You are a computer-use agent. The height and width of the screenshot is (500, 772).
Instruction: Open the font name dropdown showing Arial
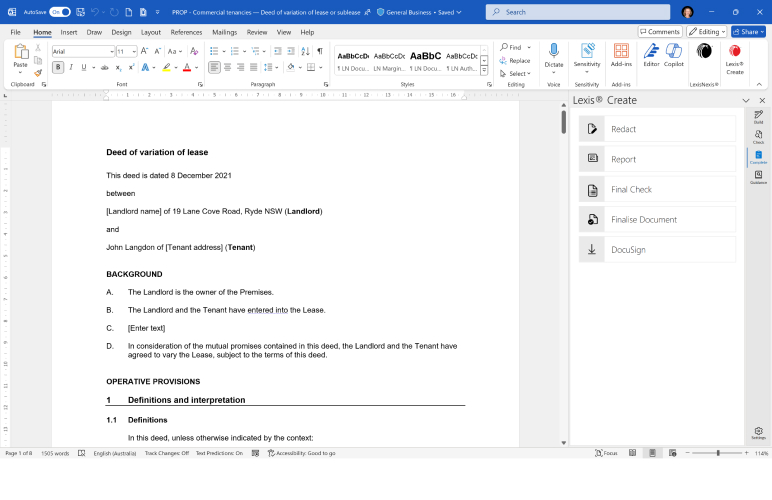tap(82, 50)
